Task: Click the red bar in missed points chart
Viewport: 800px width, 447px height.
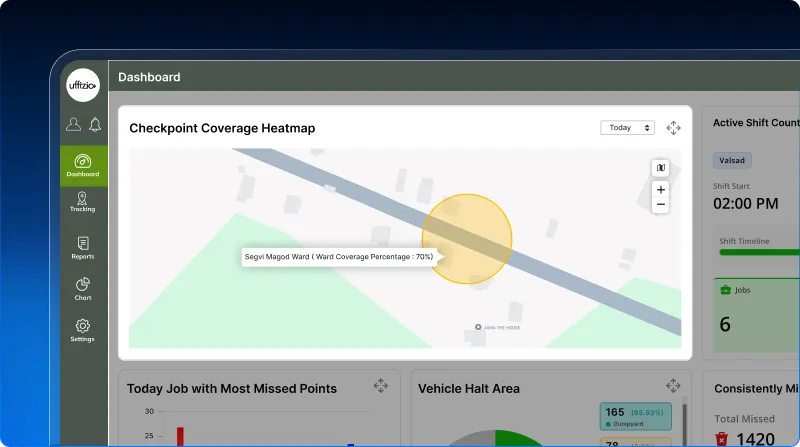Action: [x=180, y=436]
